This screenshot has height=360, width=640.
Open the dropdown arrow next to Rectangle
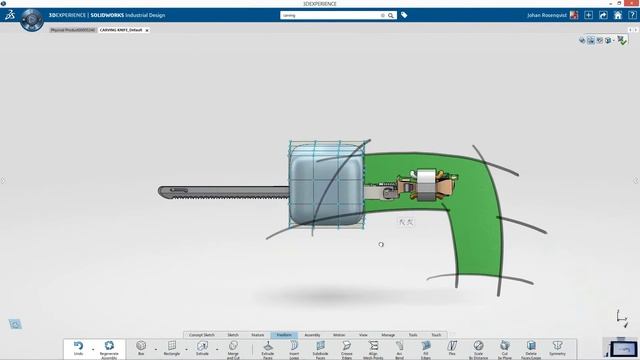click(187, 349)
